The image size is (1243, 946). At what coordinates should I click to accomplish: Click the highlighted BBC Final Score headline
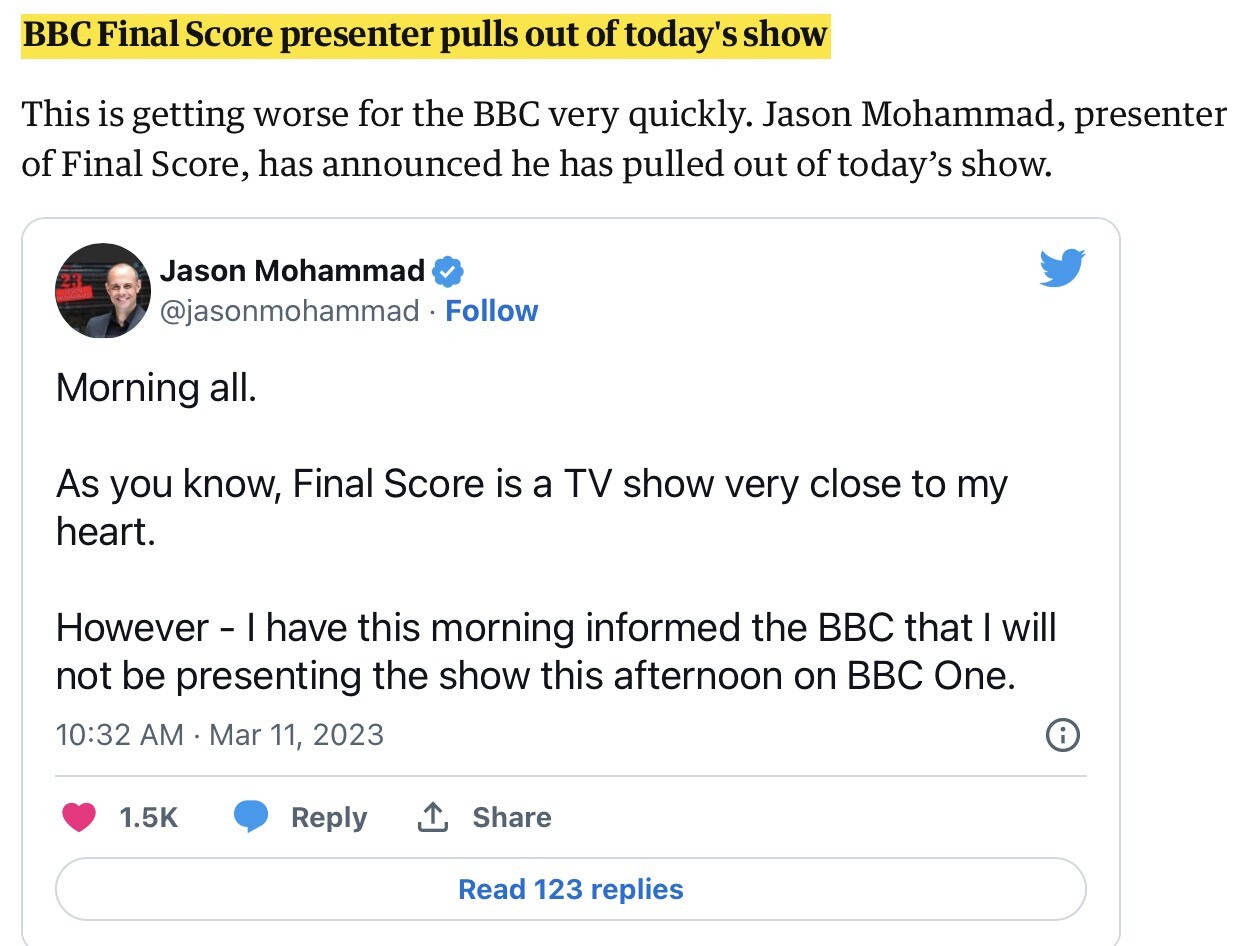pos(425,35)
